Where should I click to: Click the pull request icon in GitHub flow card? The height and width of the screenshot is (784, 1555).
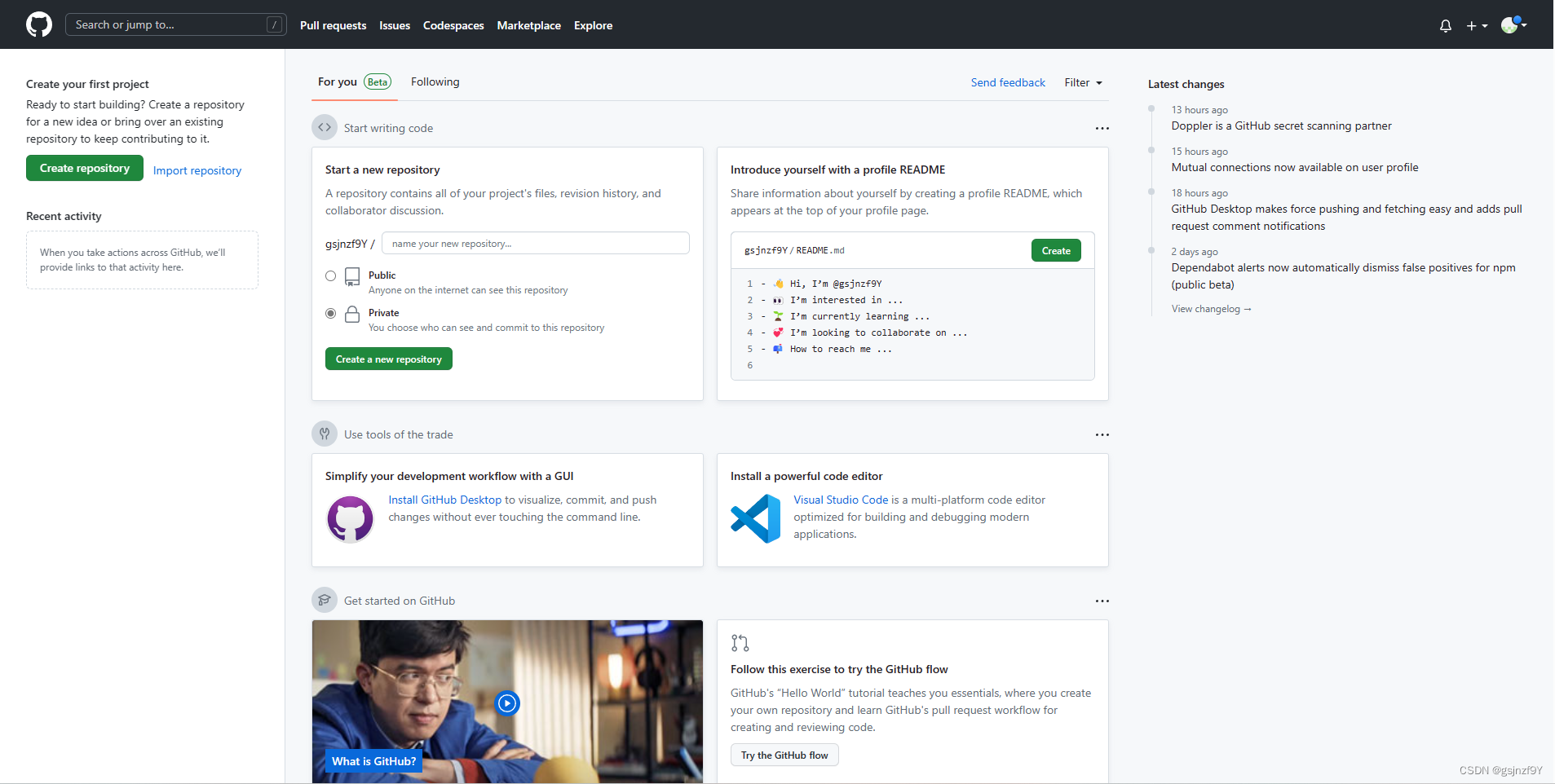[740, 643]
